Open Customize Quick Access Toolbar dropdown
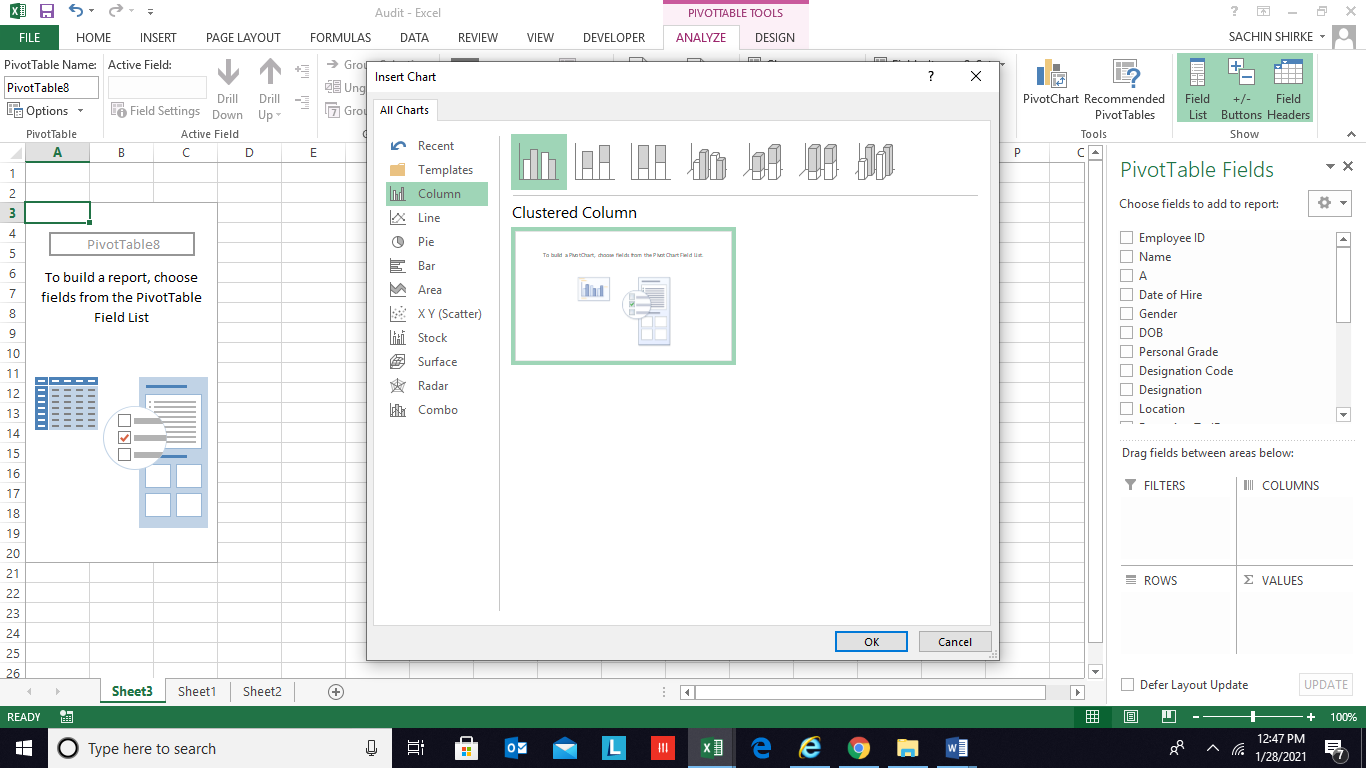Image resolution: width=1366 pixels, height=768 pixels. point(150,13)
